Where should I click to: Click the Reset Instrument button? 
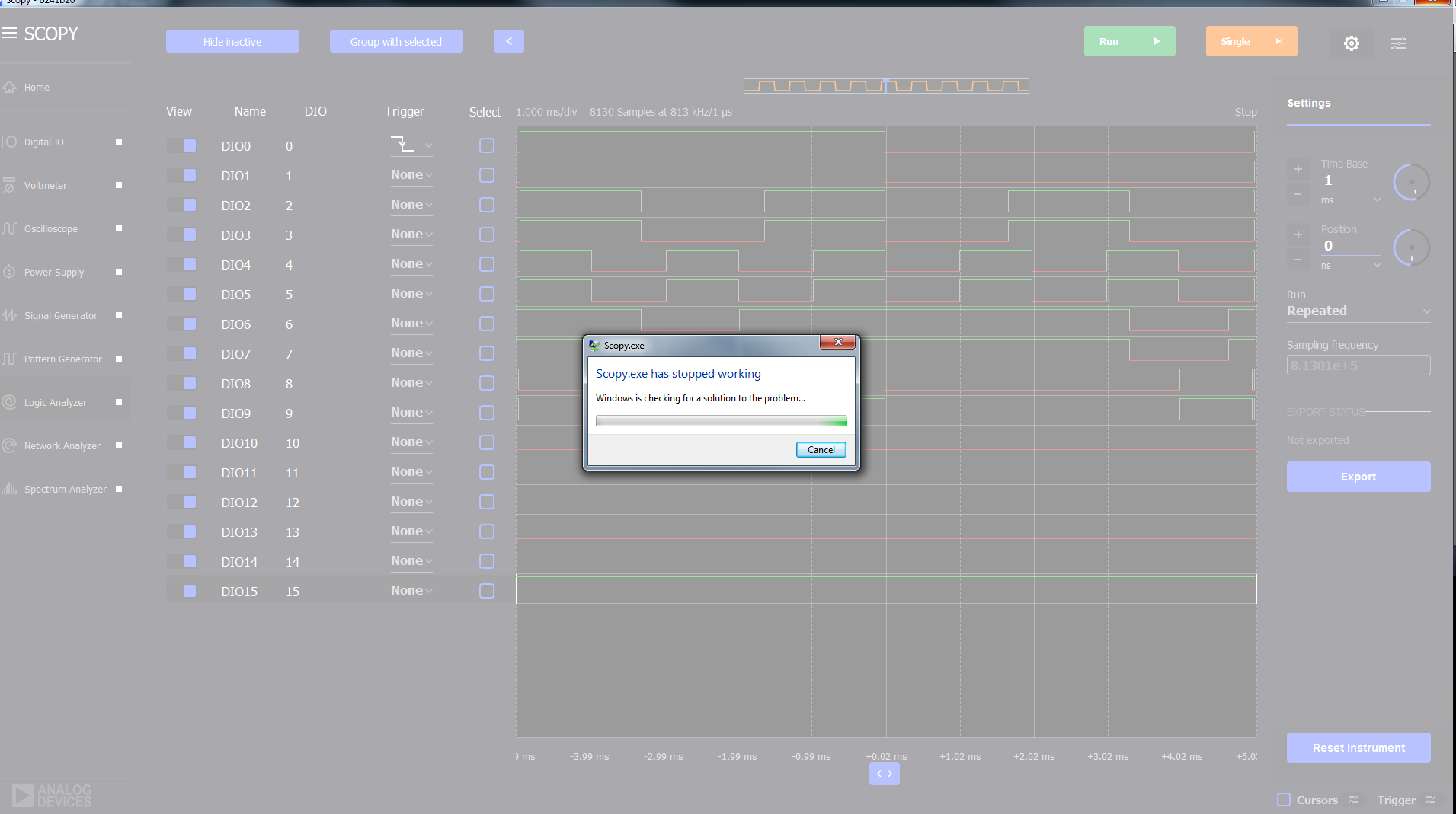(1358, 748)
